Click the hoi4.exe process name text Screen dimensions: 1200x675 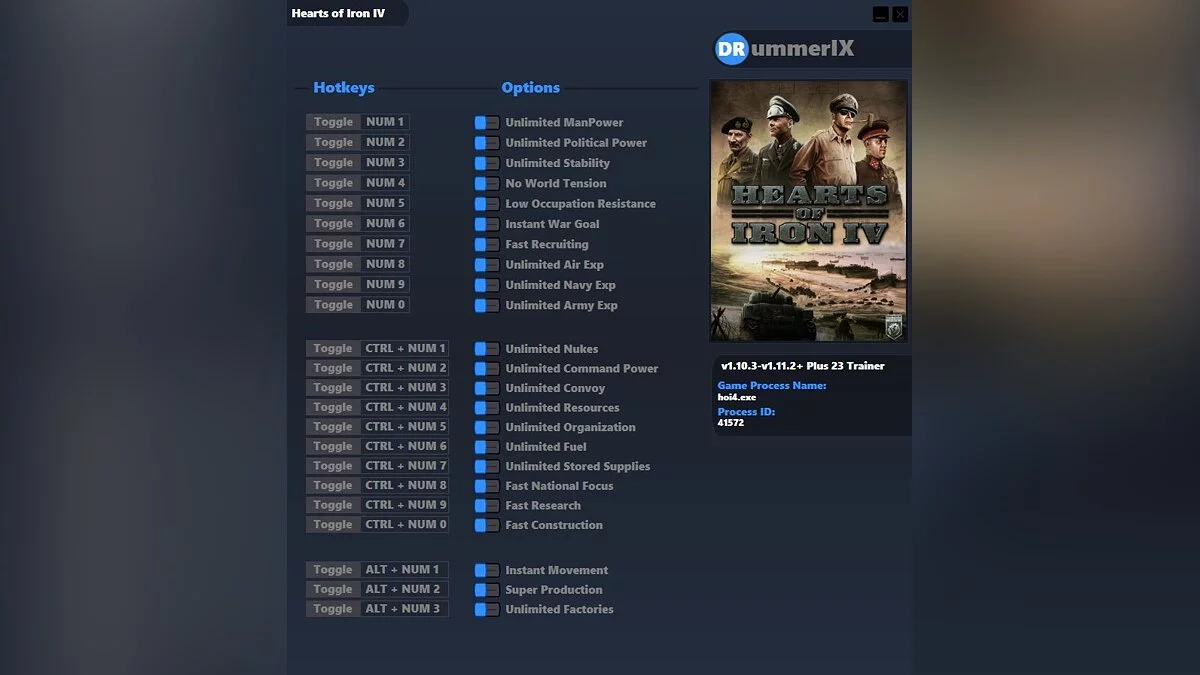point(737,397)
